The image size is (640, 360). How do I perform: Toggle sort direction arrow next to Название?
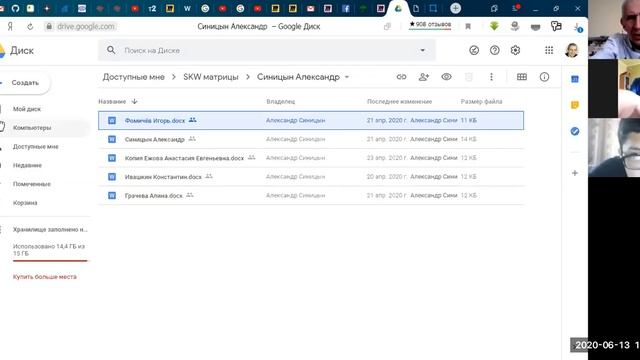134,102
